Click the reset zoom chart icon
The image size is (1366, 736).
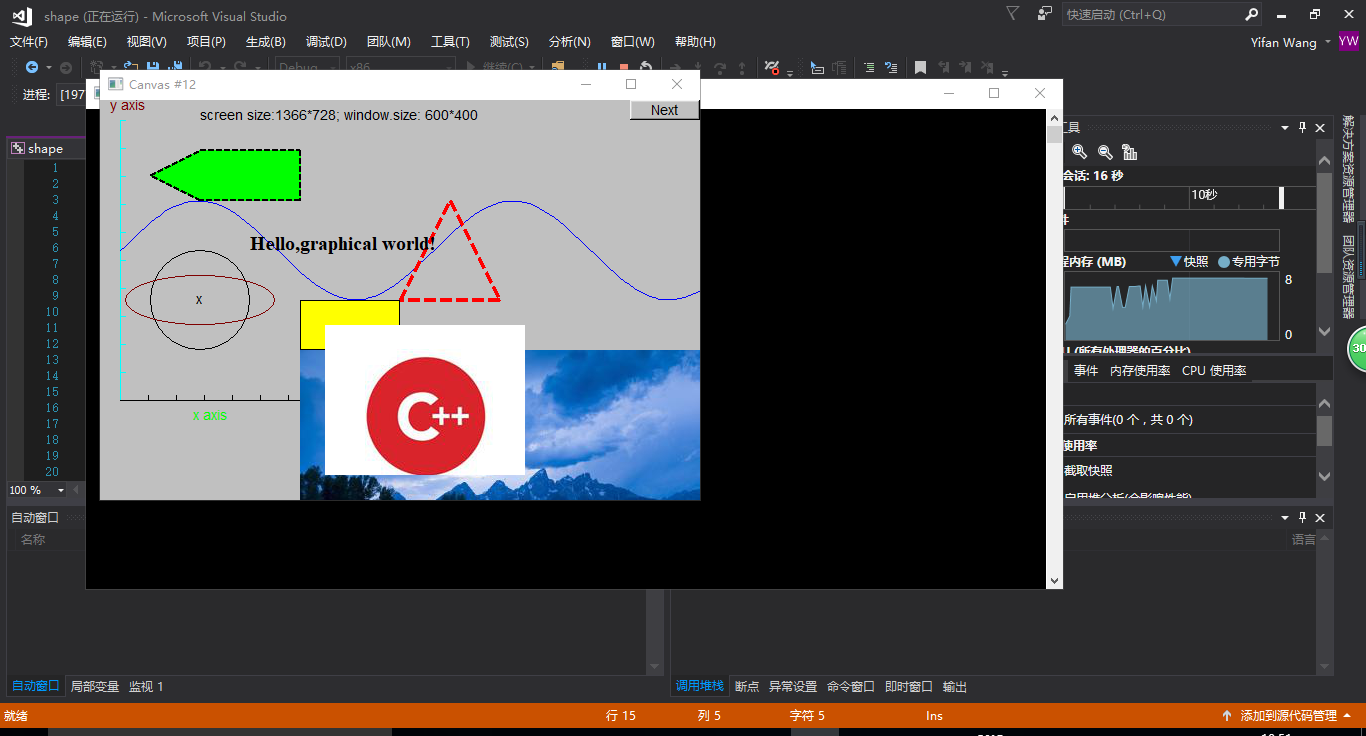pos(1130,152)
